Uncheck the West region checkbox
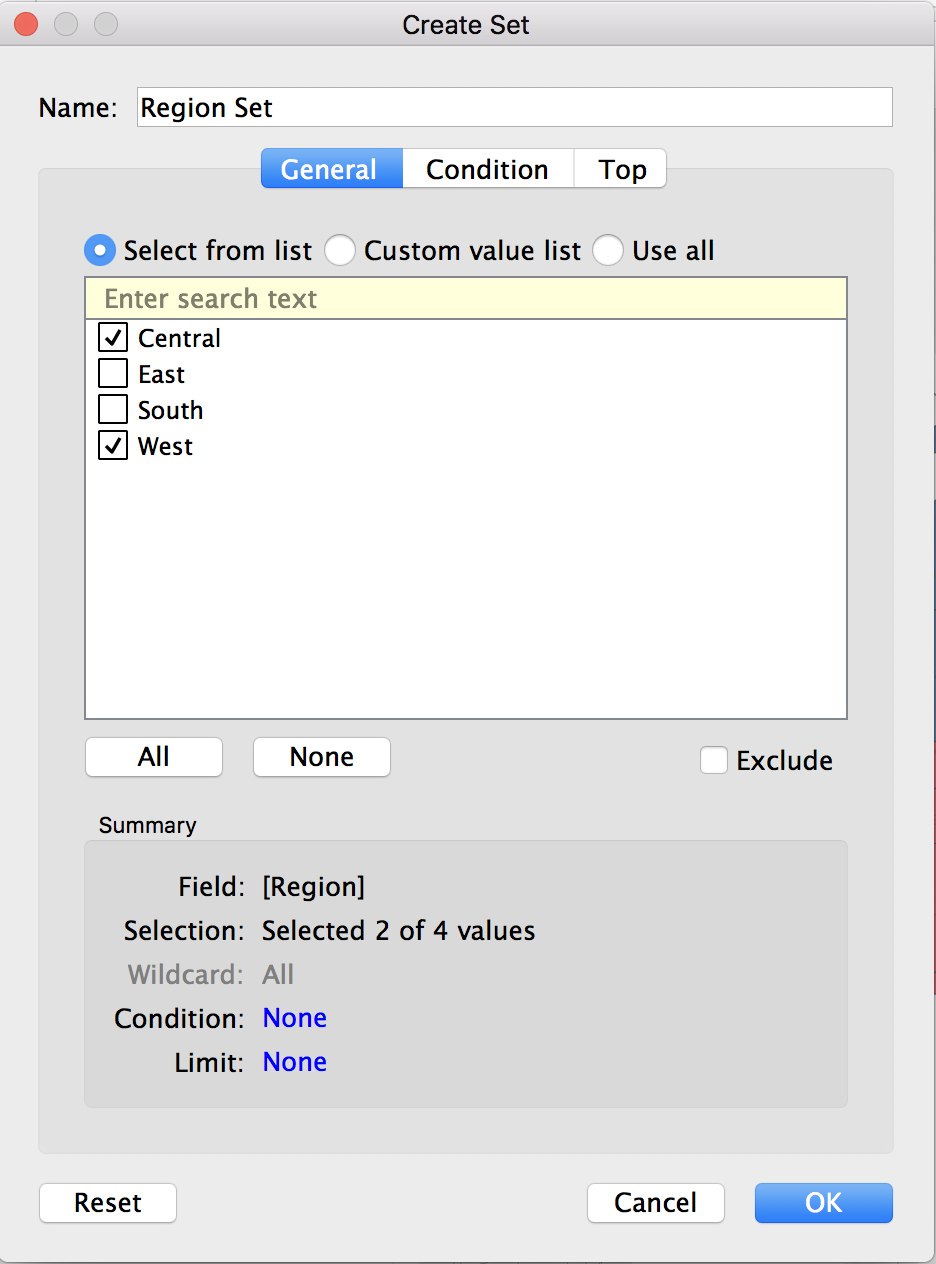The width and height of the screenshot is (936, 1264). click(113, 446)
